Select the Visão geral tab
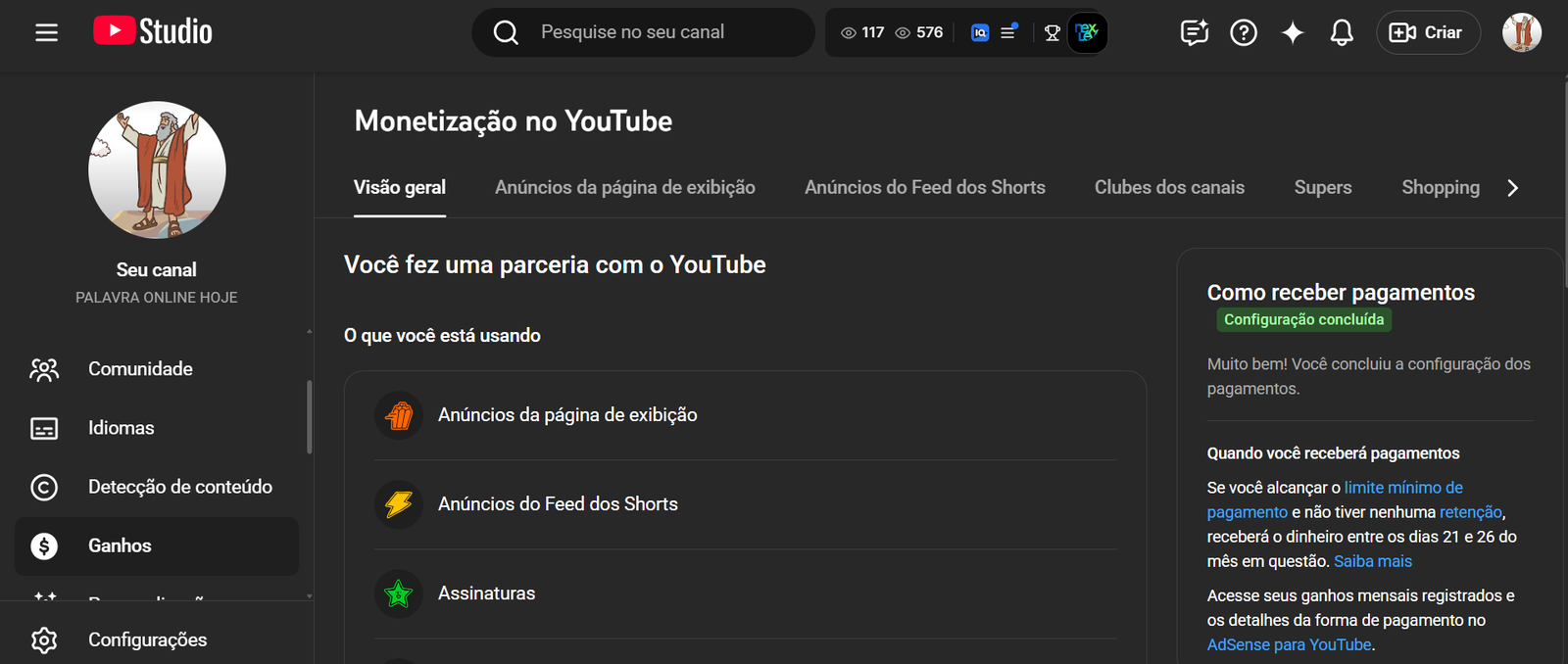Image resolution: width=1568 pixels, height=664 pixels. tap(400, 187)
